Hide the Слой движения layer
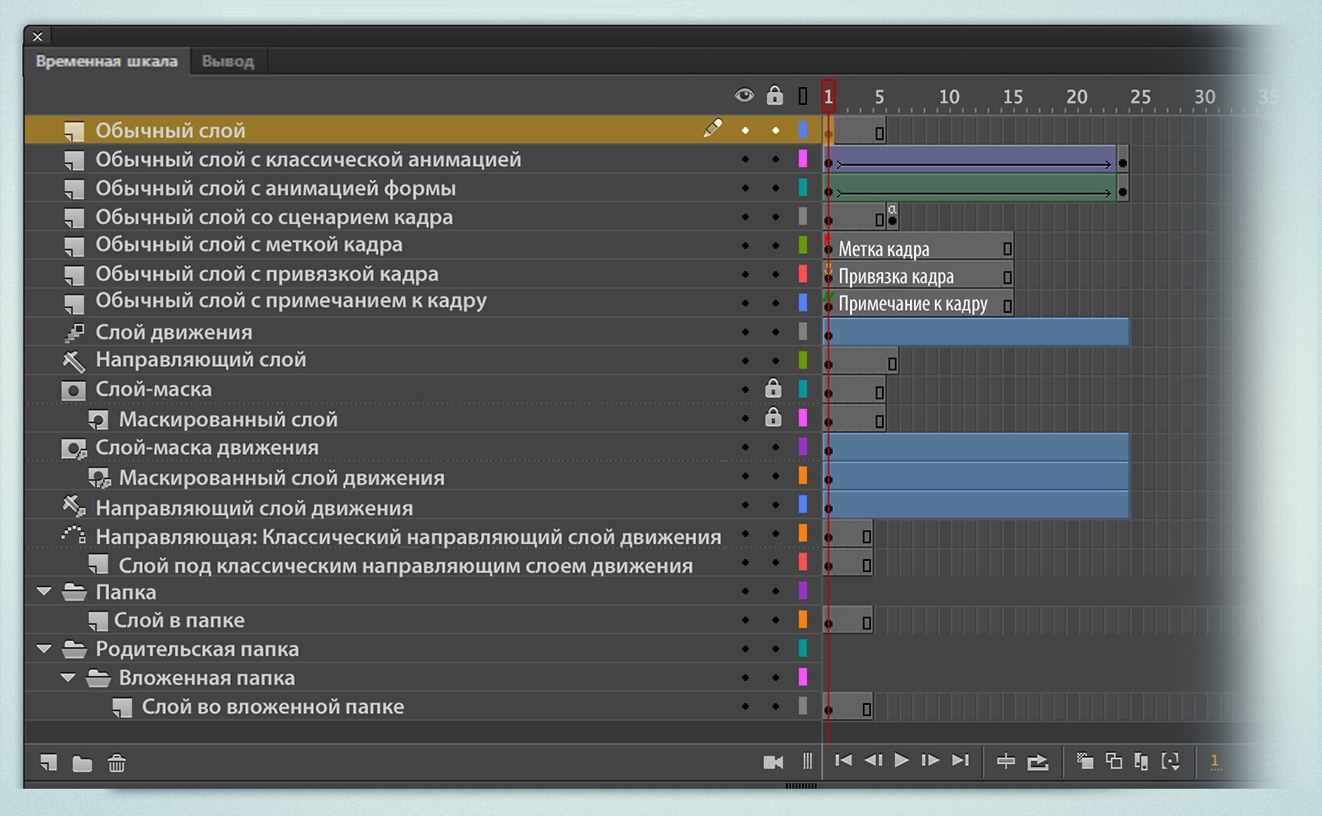 [x=745, y=332]
